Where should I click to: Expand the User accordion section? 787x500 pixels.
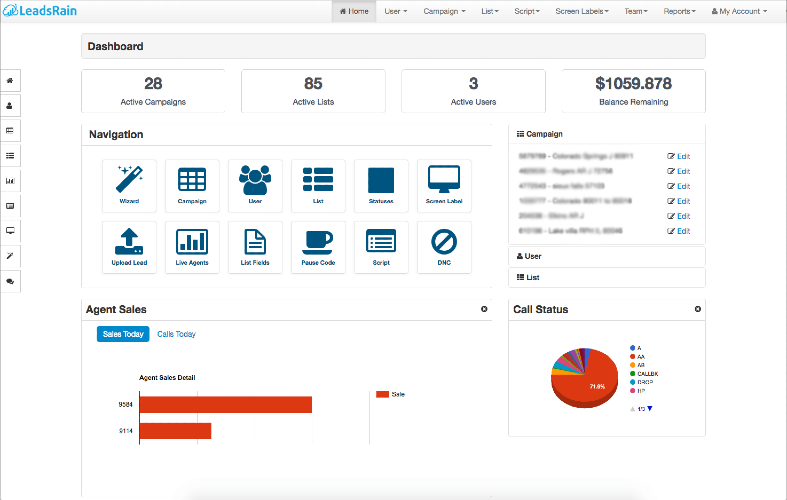coord(607,256)
